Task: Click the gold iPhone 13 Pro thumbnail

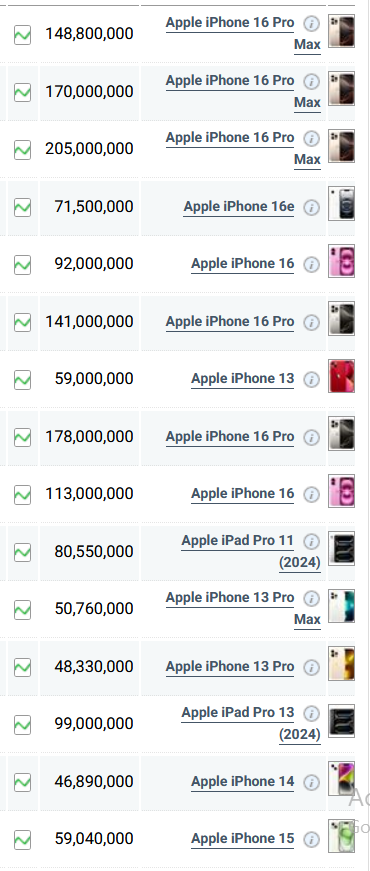Action: 342,663
